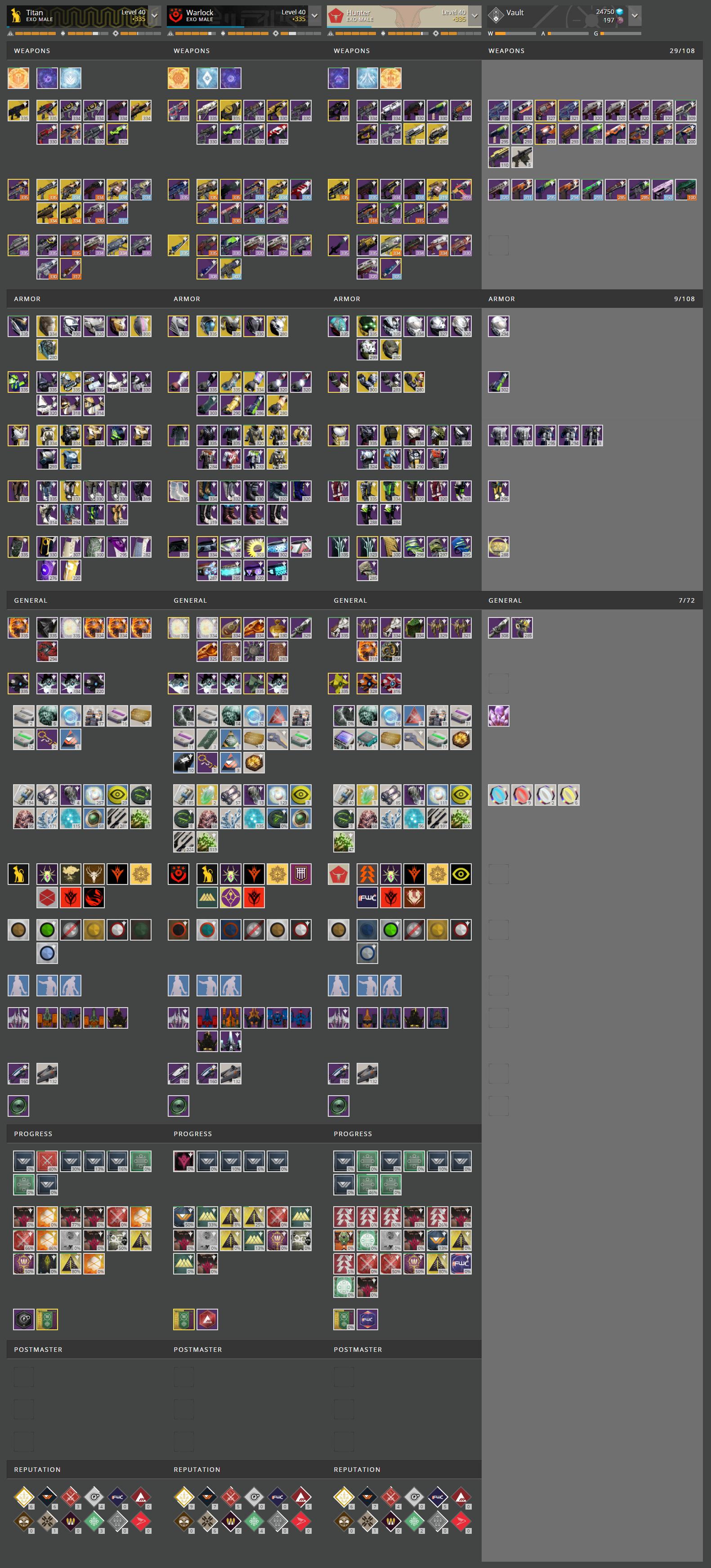Click the first primary weapon in the Vault
This screenshot has width=711, height=1568.
498,111
